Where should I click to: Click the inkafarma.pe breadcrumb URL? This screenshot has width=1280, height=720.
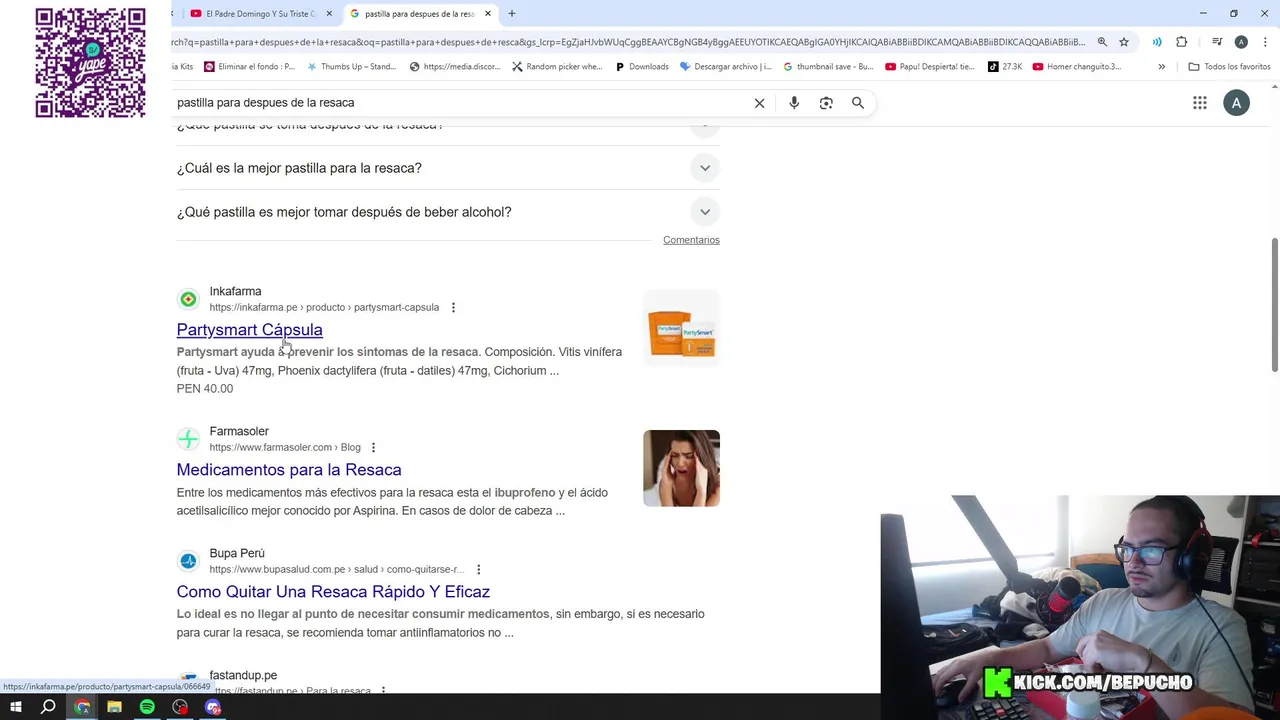pyautogui.click(x=324, y=308)
